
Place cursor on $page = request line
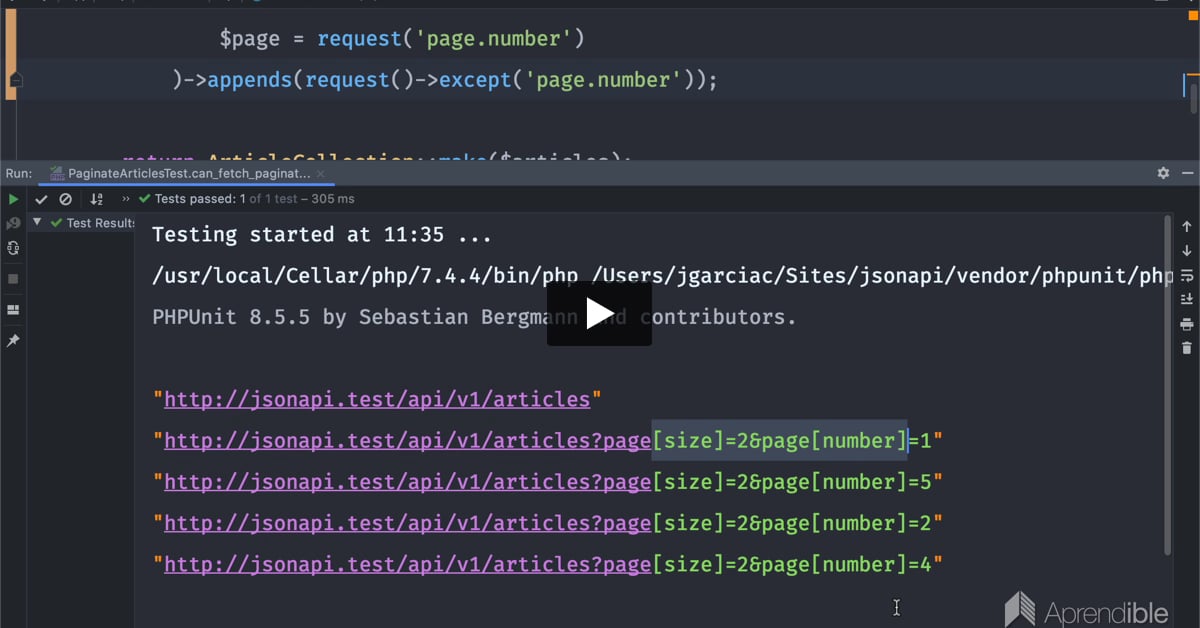point(402,38)
